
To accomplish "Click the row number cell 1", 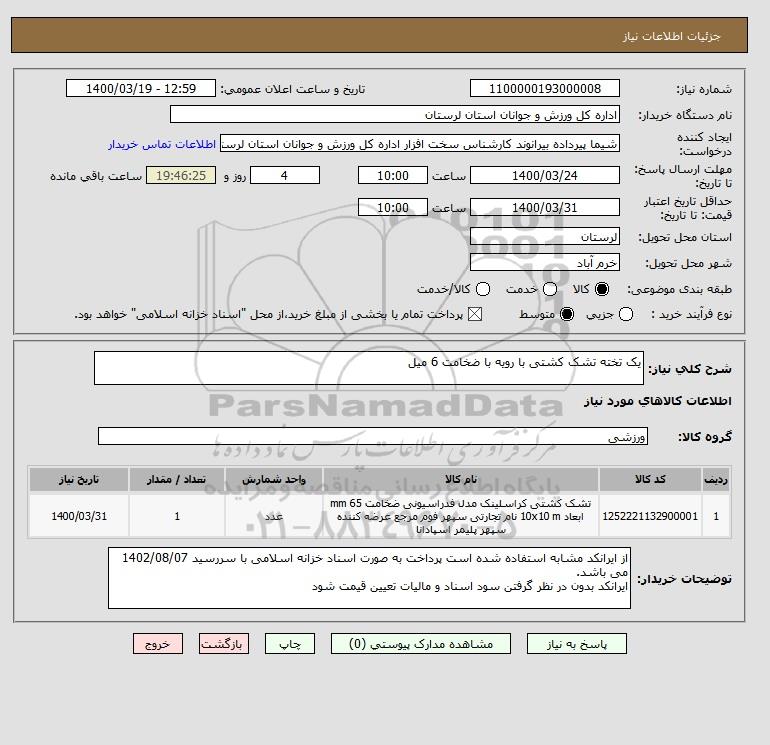I will [716, 516].
